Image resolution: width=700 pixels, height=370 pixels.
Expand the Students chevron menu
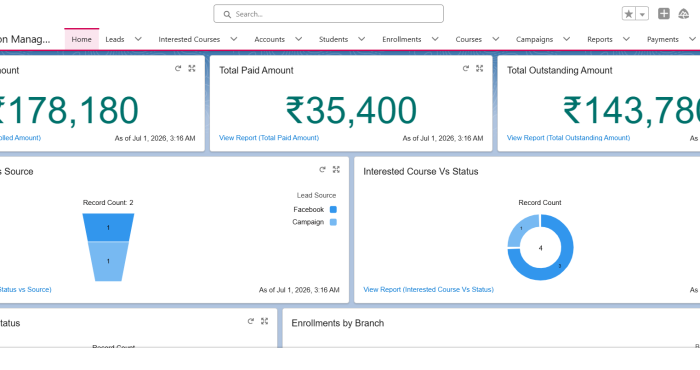(x=362, y=39)
